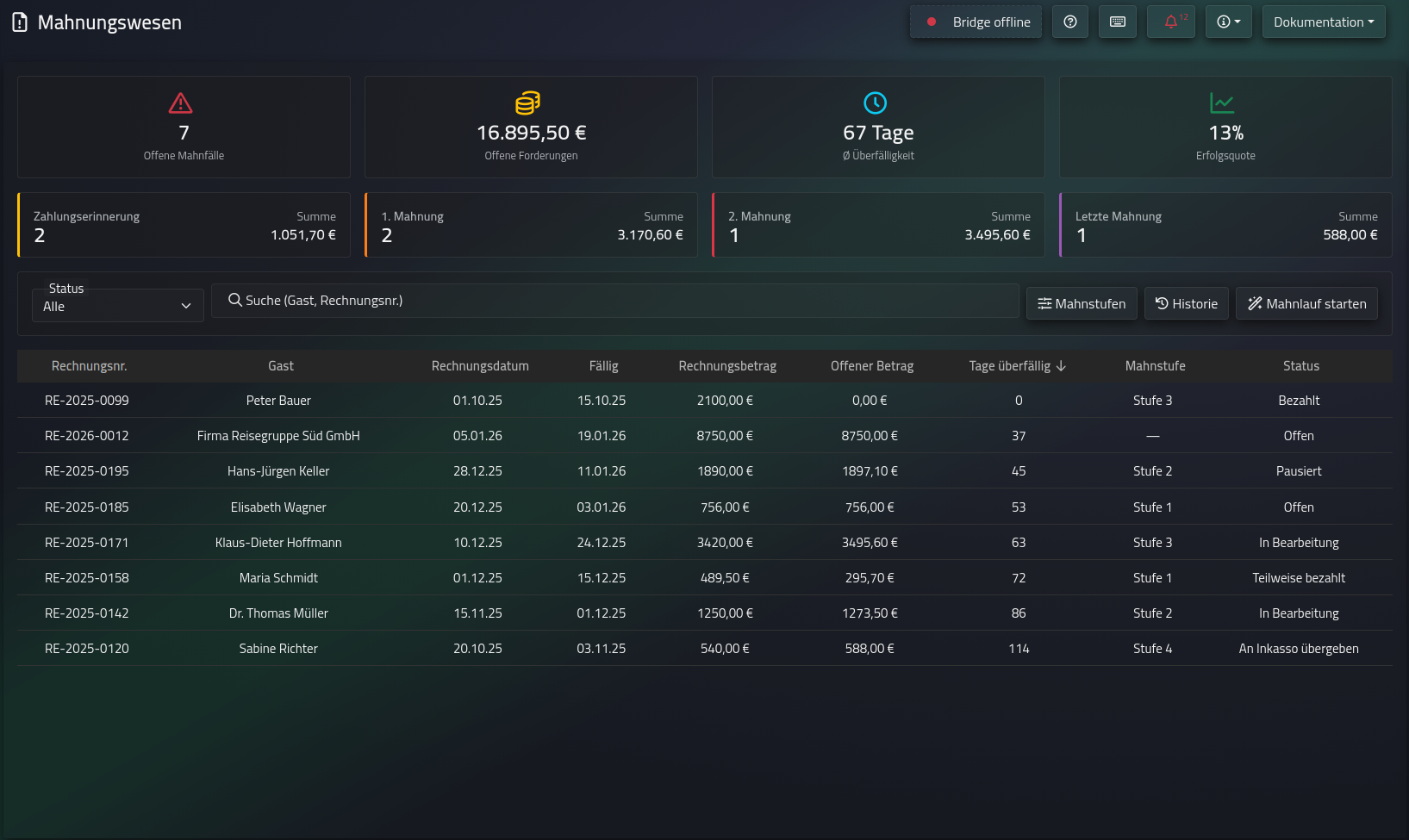Viewport: 1409px width, 840px height.
Task: Click the magnifier icon in search box
Action: 234,300
